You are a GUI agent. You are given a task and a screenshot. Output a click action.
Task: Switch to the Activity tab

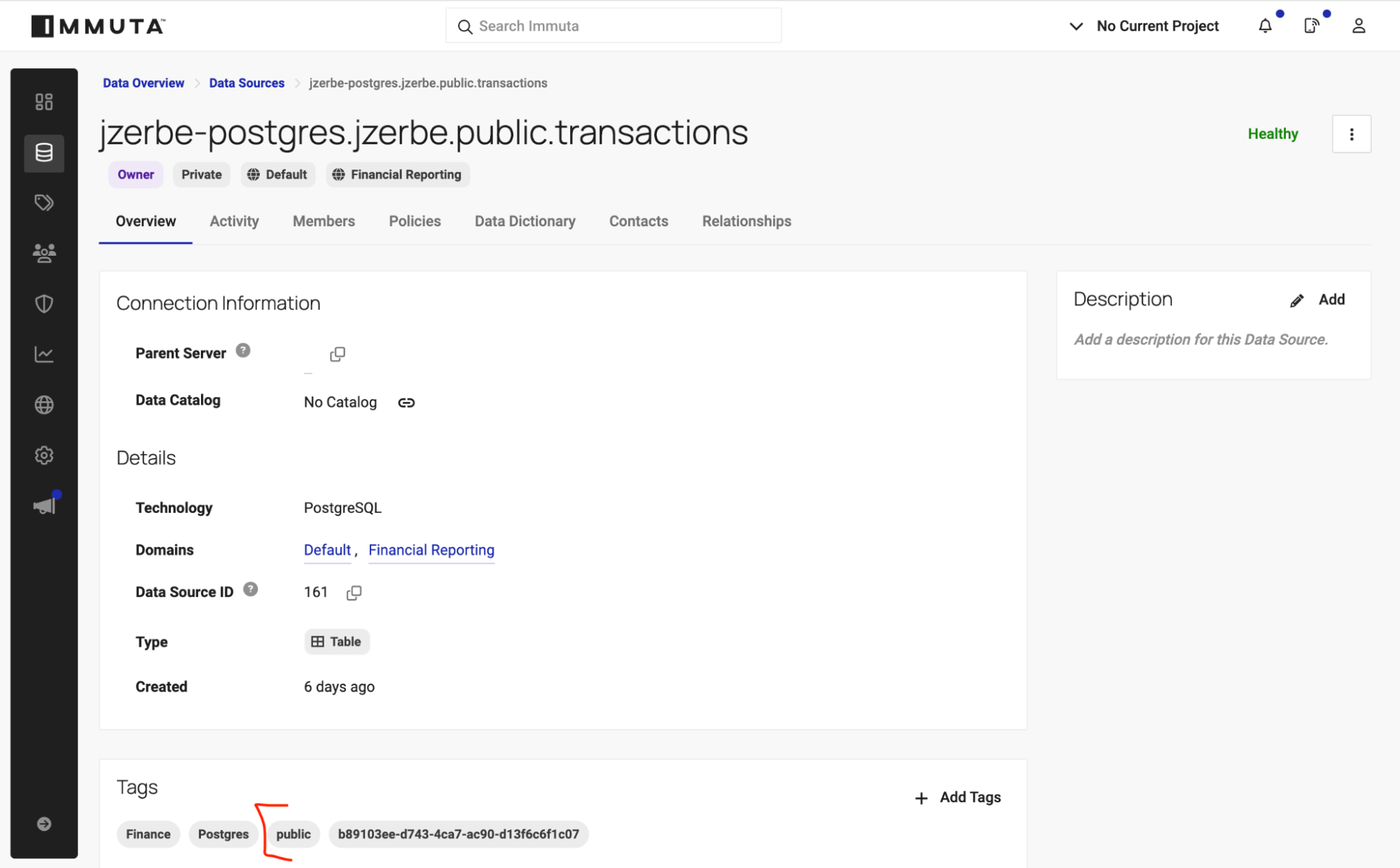click(x=234, y=221)
